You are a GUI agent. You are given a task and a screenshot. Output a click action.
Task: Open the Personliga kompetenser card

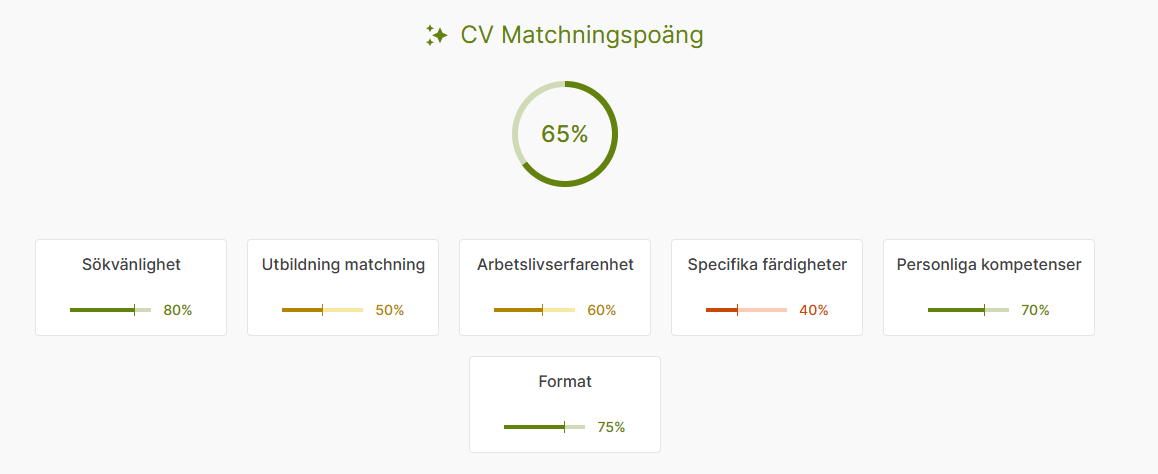coord(989,287)
